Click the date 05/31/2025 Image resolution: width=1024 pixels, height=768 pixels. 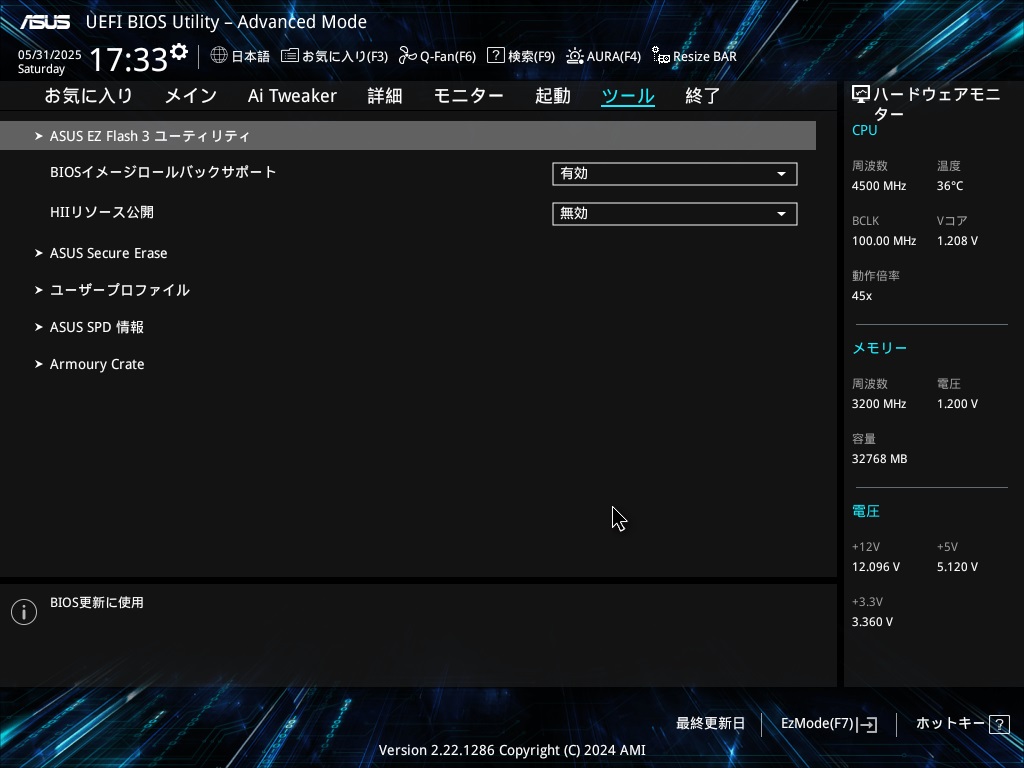tap(50, 55)
